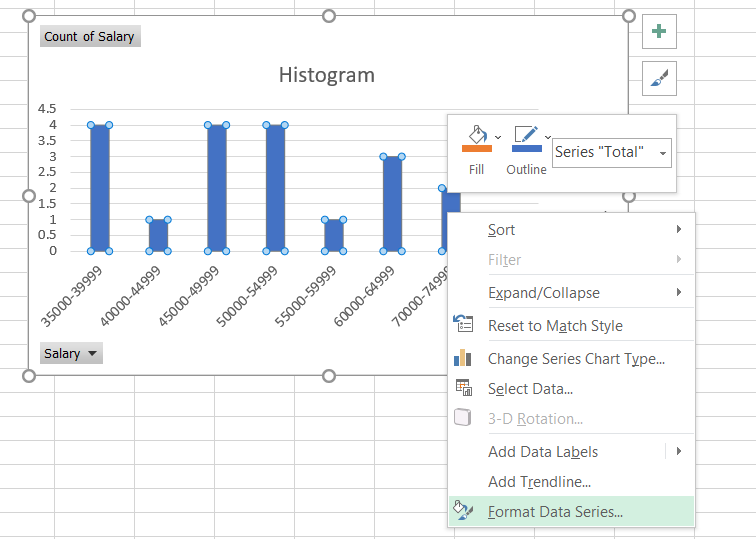Click the Fill paint bucket icon
Viewport: 756px width, 539px height.
[x=476, y=138]
